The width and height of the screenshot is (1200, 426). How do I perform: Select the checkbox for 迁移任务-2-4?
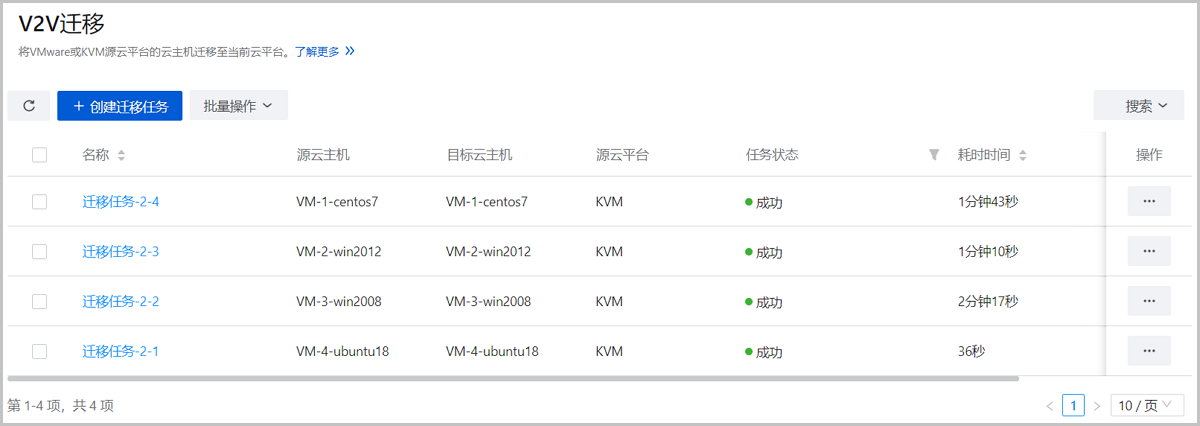(40, 202)
